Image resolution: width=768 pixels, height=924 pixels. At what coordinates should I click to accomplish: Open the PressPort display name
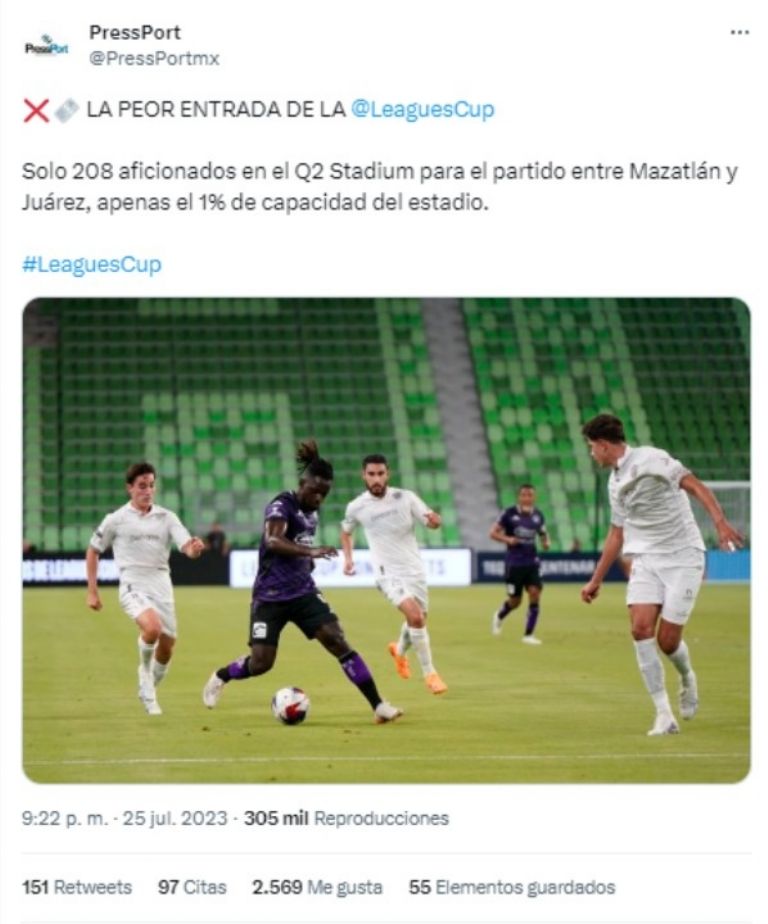point(134,32)
